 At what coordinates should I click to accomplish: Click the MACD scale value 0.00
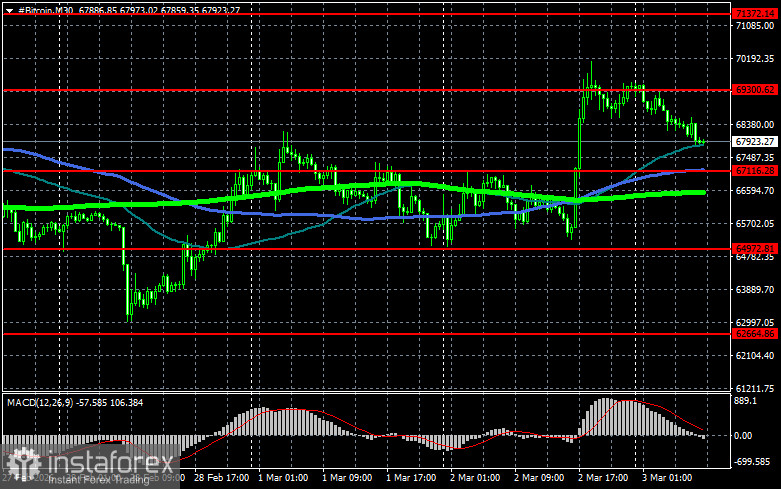point(743,436)
